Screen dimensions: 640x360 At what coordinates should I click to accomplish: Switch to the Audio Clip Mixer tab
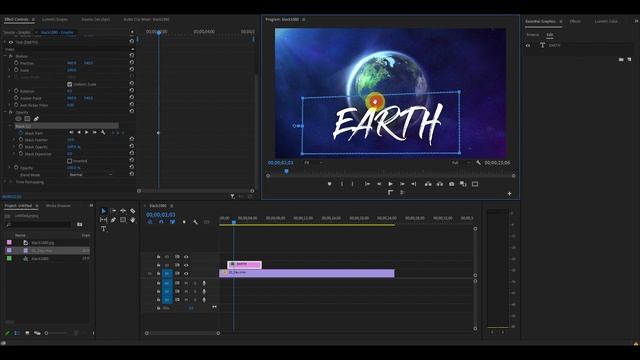(x=147, y=19)
